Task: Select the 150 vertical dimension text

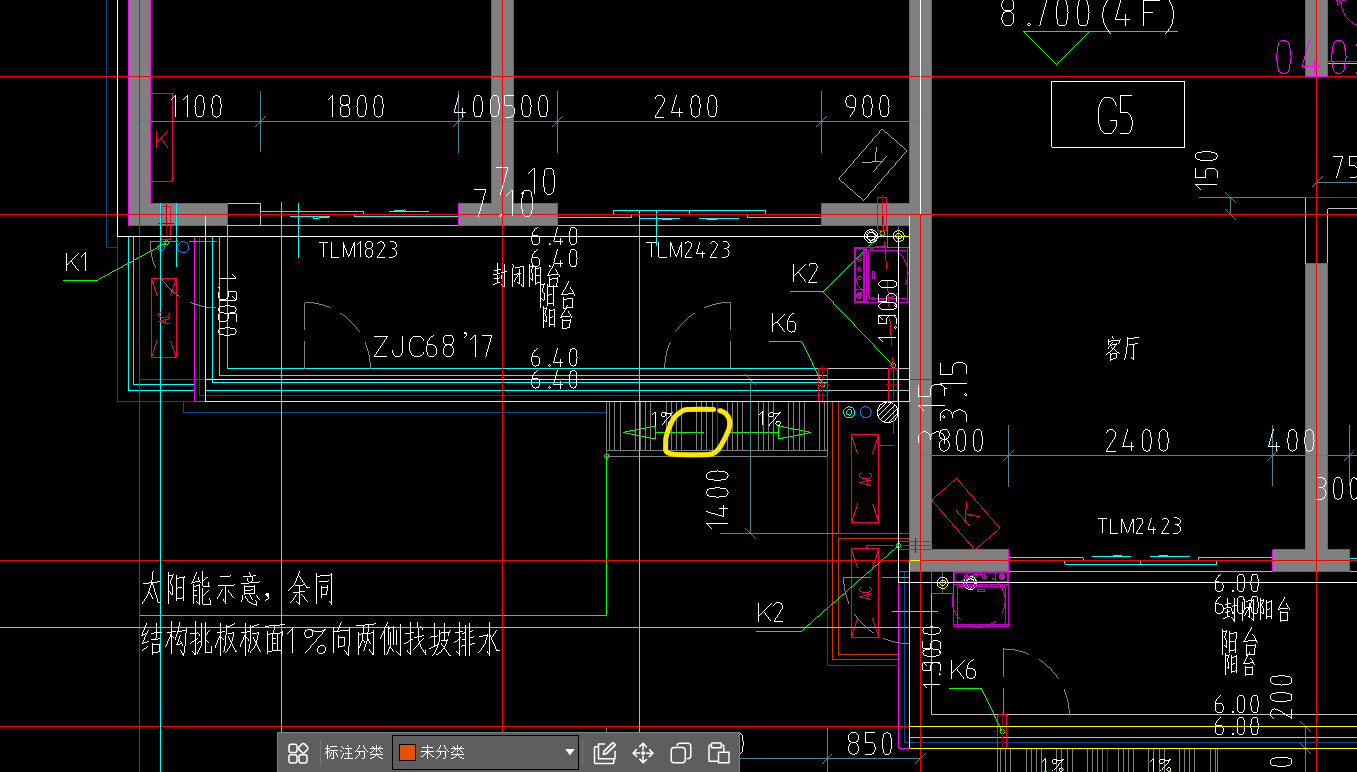Action: click(x=1207, y=170)
